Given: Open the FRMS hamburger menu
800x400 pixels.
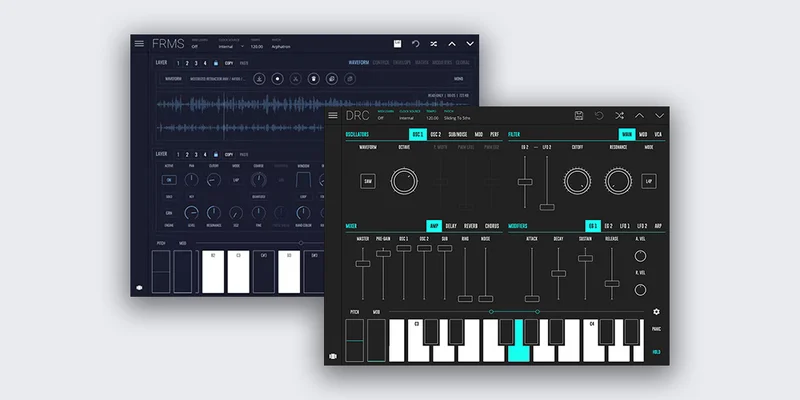Looking at the screenshot, I should (139, 43).
